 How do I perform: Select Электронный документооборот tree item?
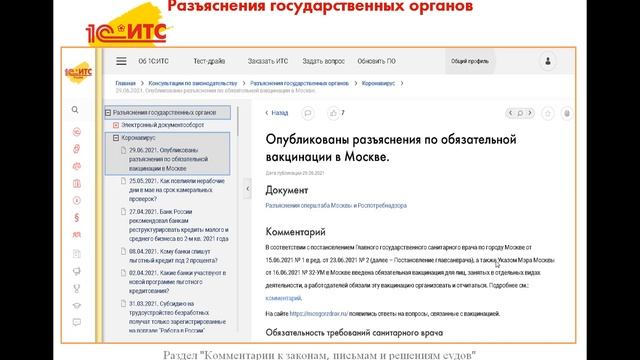pos(162,125)
